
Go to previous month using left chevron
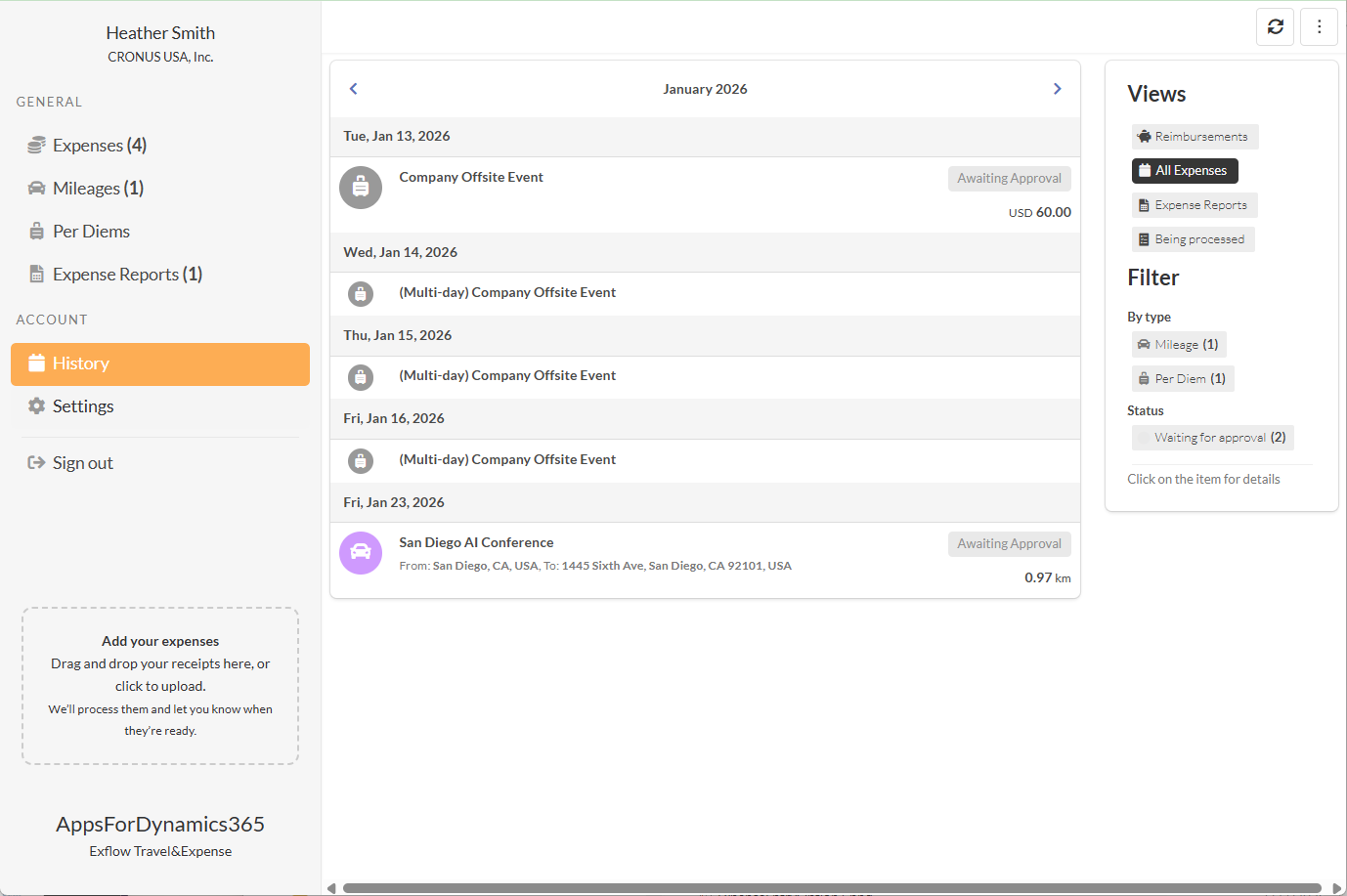[354, 89]
